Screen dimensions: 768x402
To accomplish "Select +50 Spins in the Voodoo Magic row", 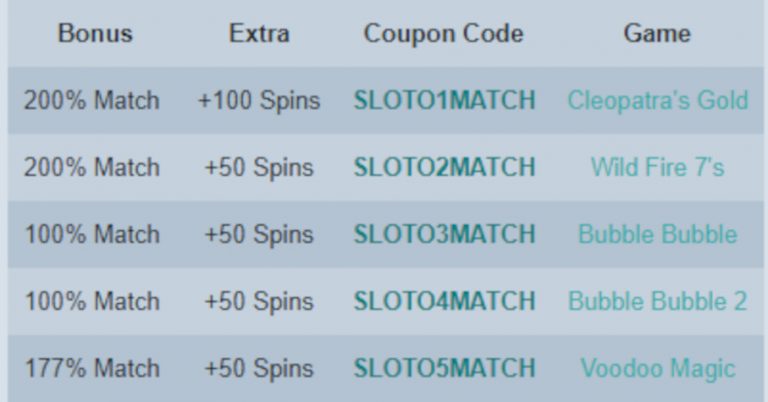I will [259, 369].
